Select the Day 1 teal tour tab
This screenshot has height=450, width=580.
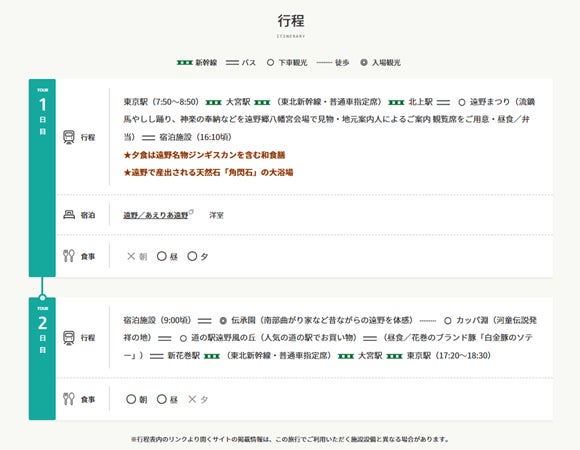(x=42, y=178)
